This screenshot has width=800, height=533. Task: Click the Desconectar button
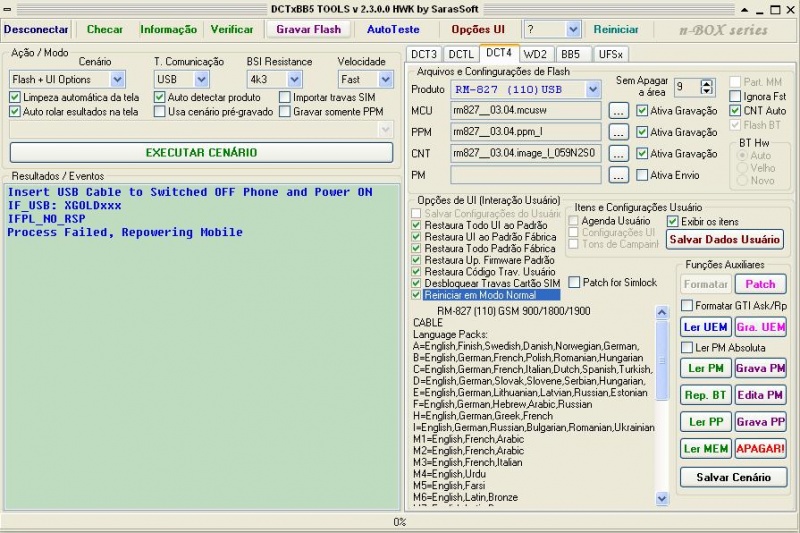coord(36,29)
